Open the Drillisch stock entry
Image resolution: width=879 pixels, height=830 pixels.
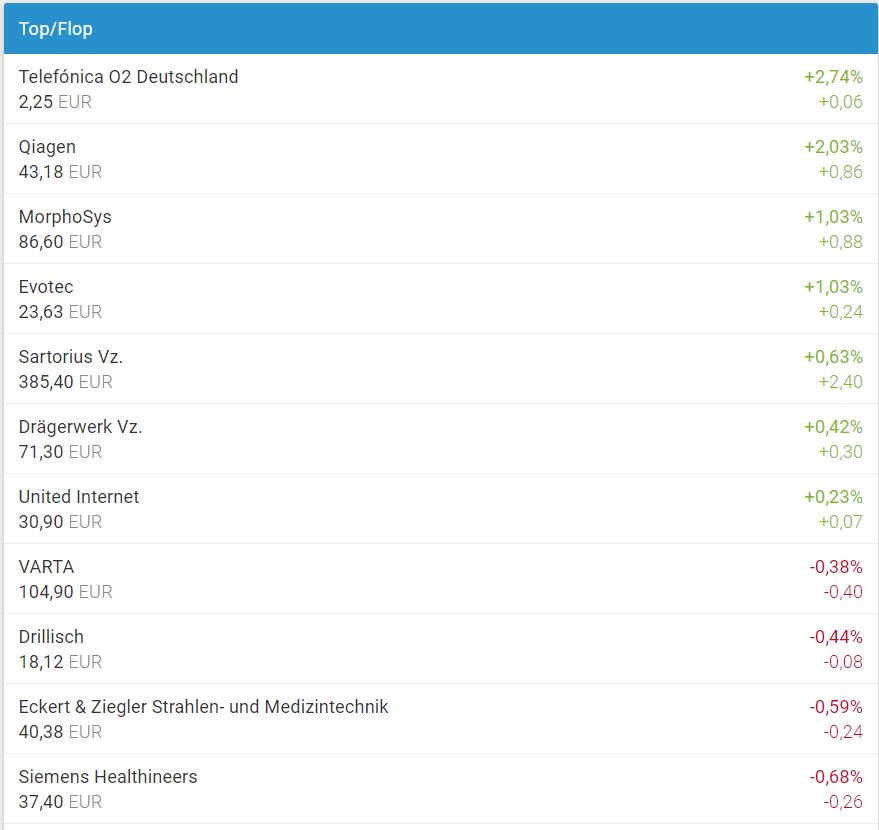[51, 637]
